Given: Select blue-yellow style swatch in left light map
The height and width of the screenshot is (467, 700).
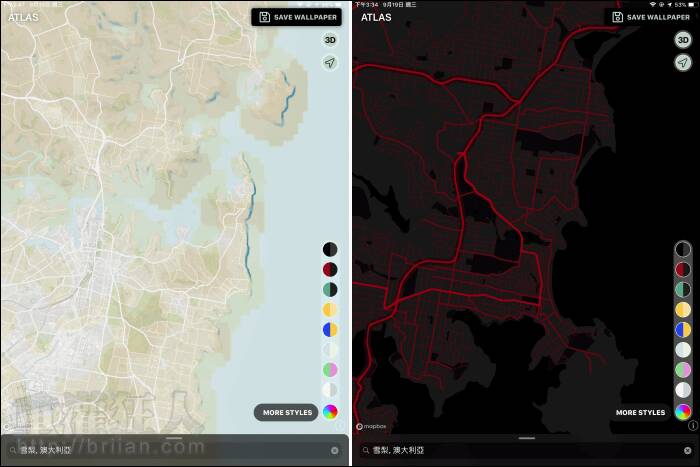Looking at the screenshot, I should [x=330, y=329].
